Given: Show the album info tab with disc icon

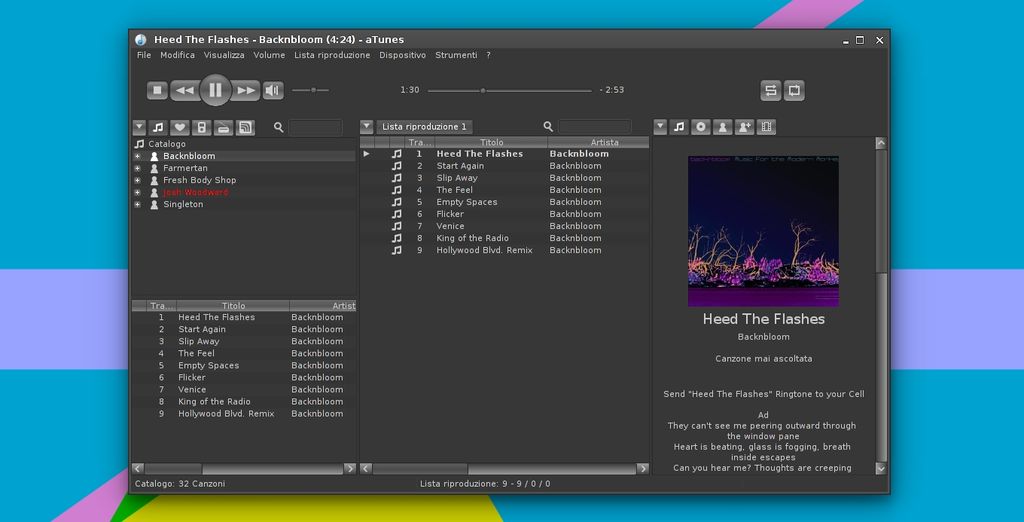Looking at the screenshot, I should pyautogui.click(x=701, y=127).
